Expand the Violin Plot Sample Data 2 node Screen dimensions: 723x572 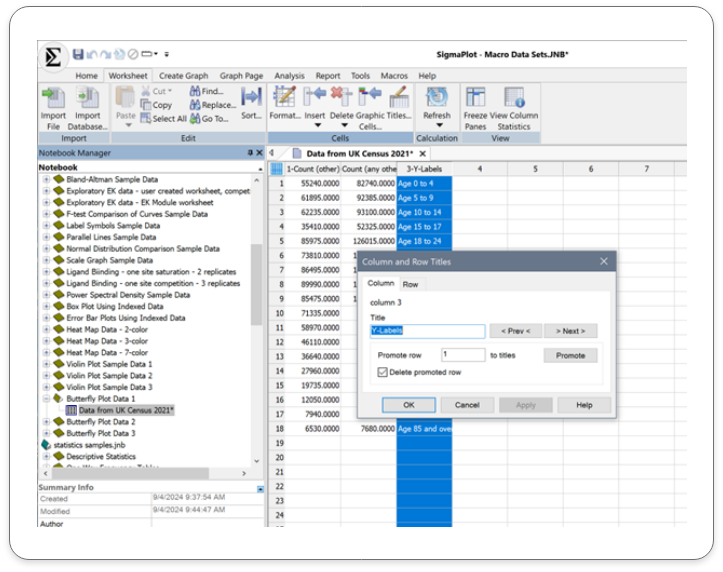point(46,375)
